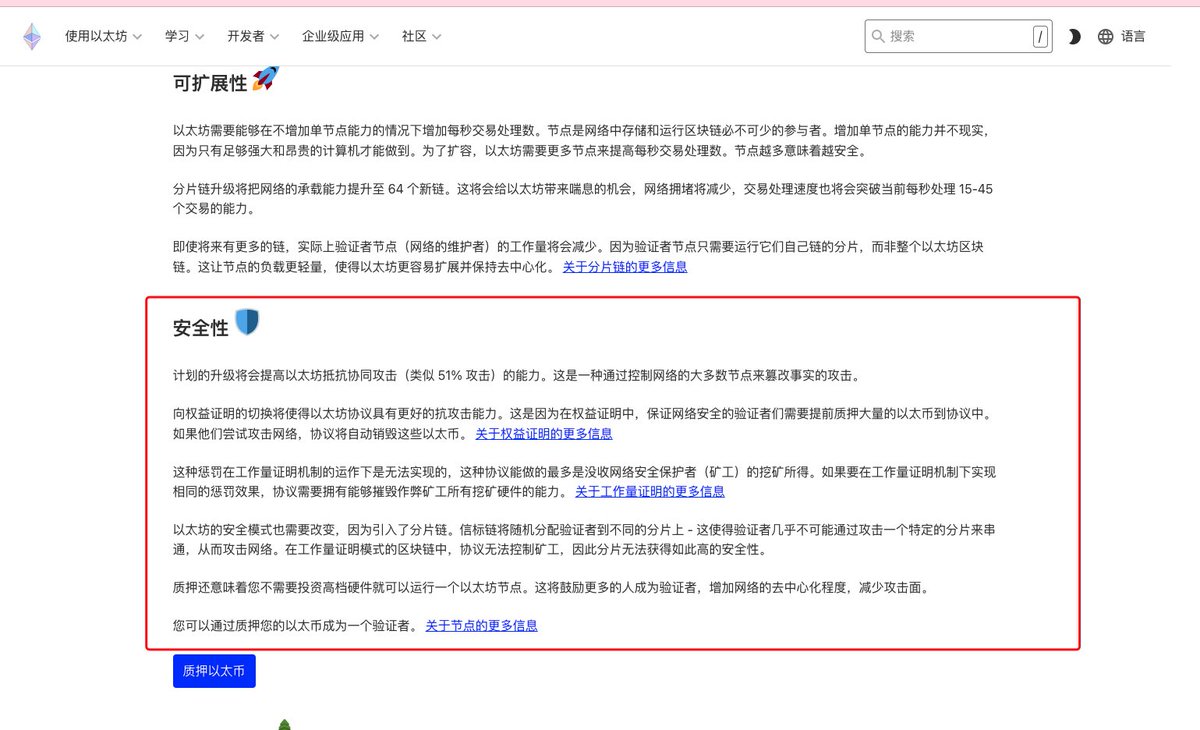Viewport: 1200px width, 730px height.
Task: Open the 开发者 dropdown menu
Action: click(x=253, y=36)
